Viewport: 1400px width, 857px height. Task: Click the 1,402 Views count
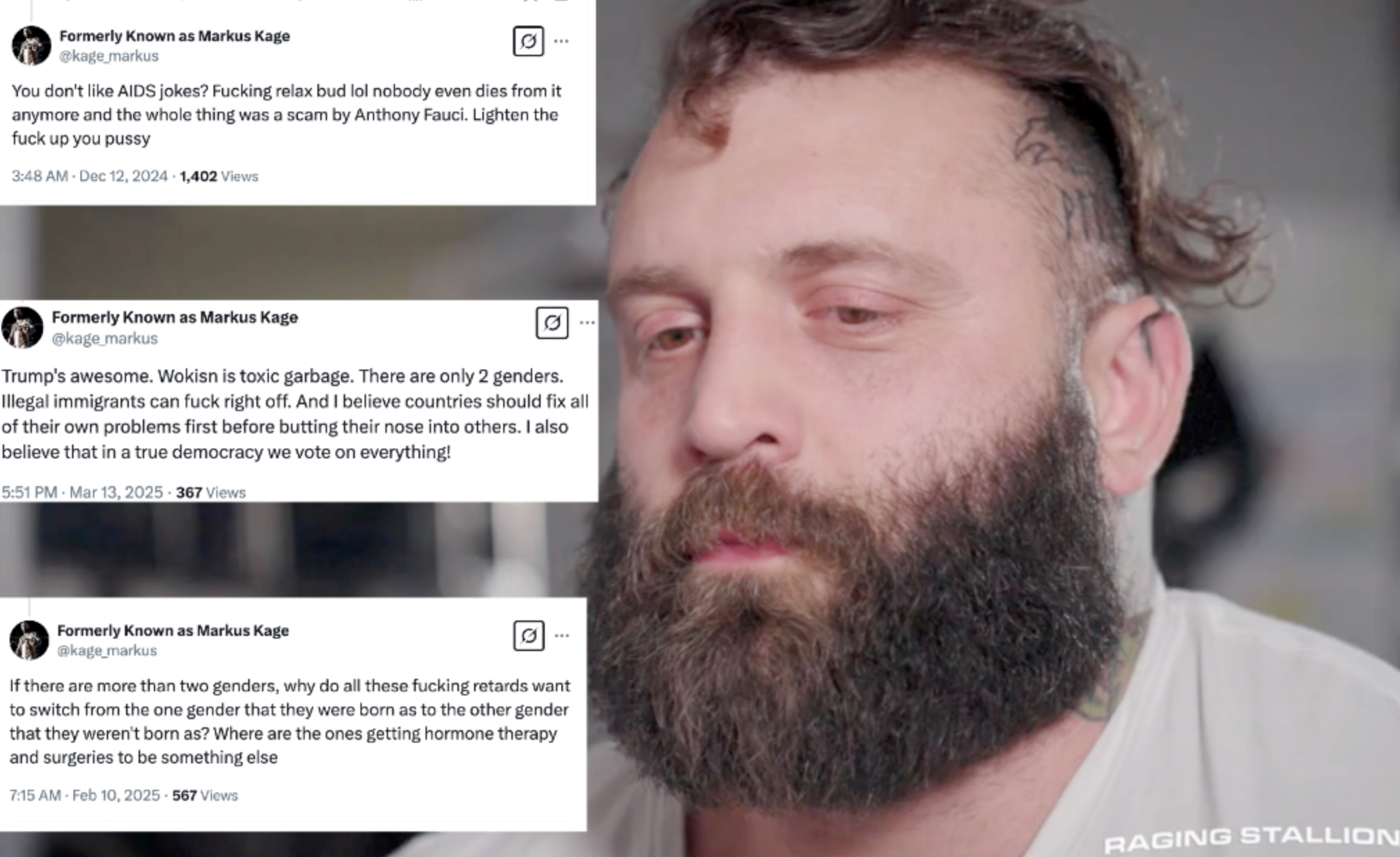click(x=219, y=176)
